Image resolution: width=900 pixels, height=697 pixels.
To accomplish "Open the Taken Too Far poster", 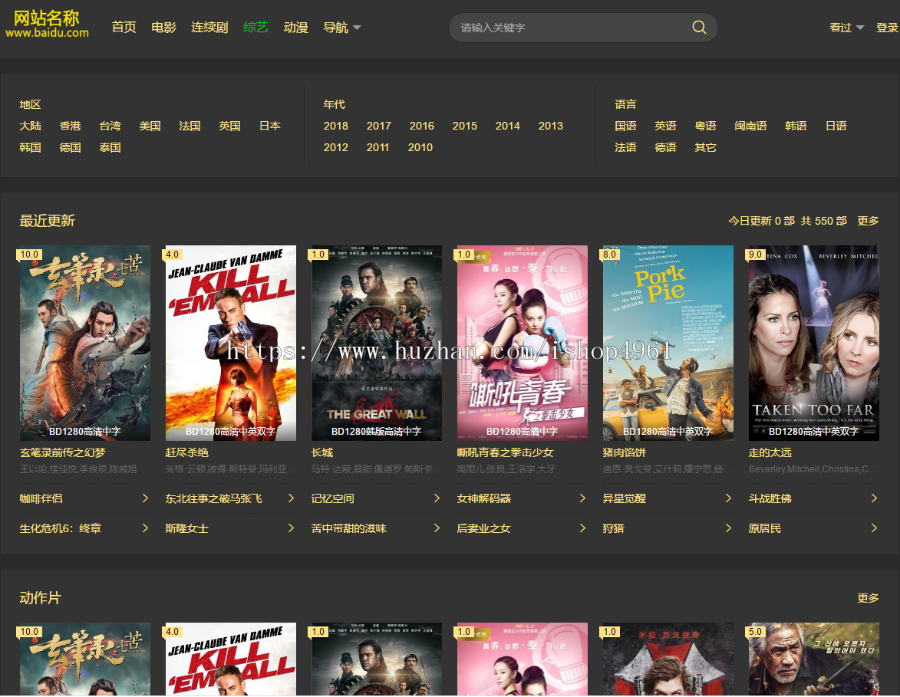I will [x=814, y=343].
